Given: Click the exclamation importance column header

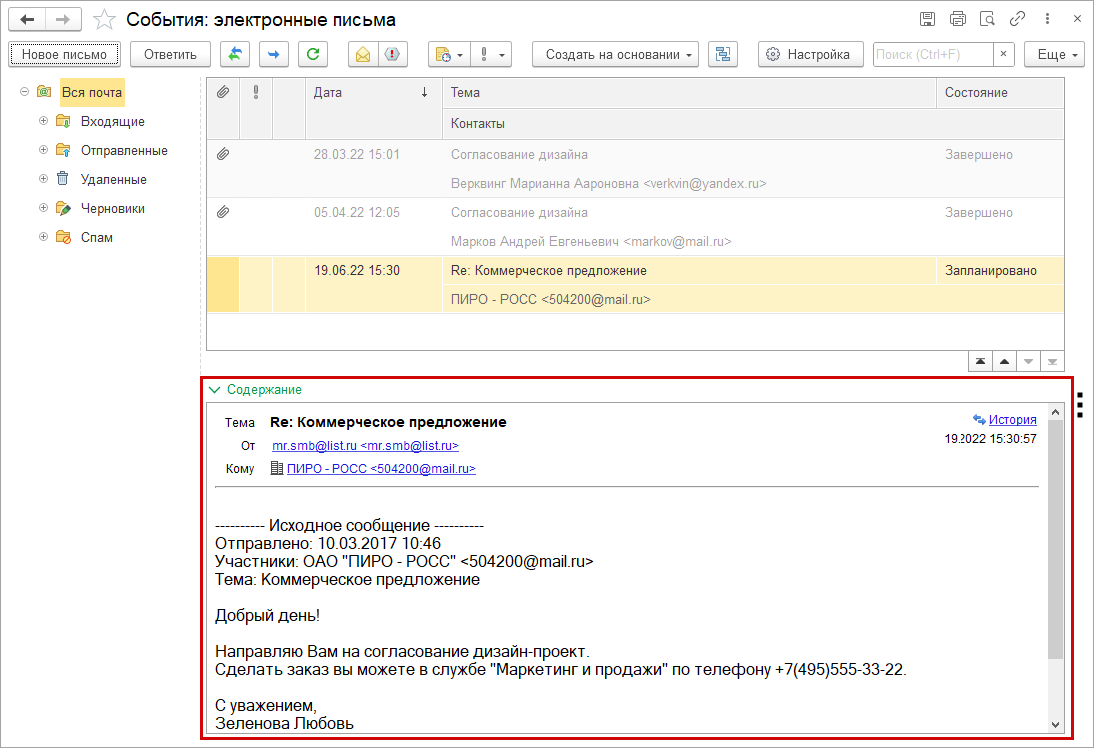Looking at the screenshot, I should (256, 92).
